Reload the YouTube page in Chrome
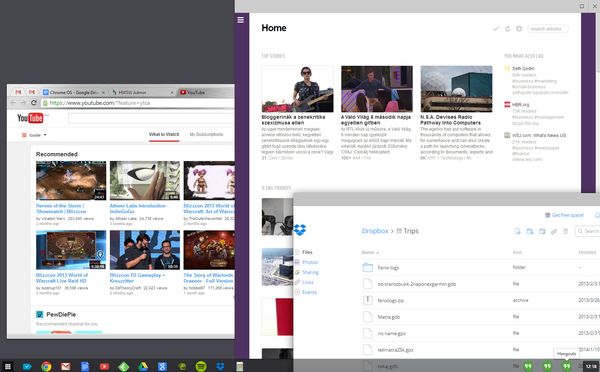 [x=34, y=103]
